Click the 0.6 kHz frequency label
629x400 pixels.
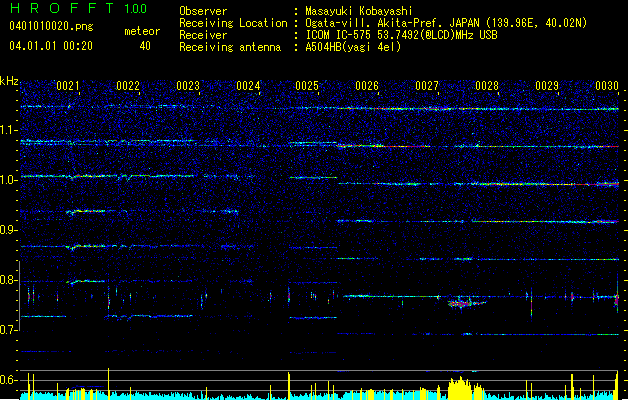pos(9,380)
